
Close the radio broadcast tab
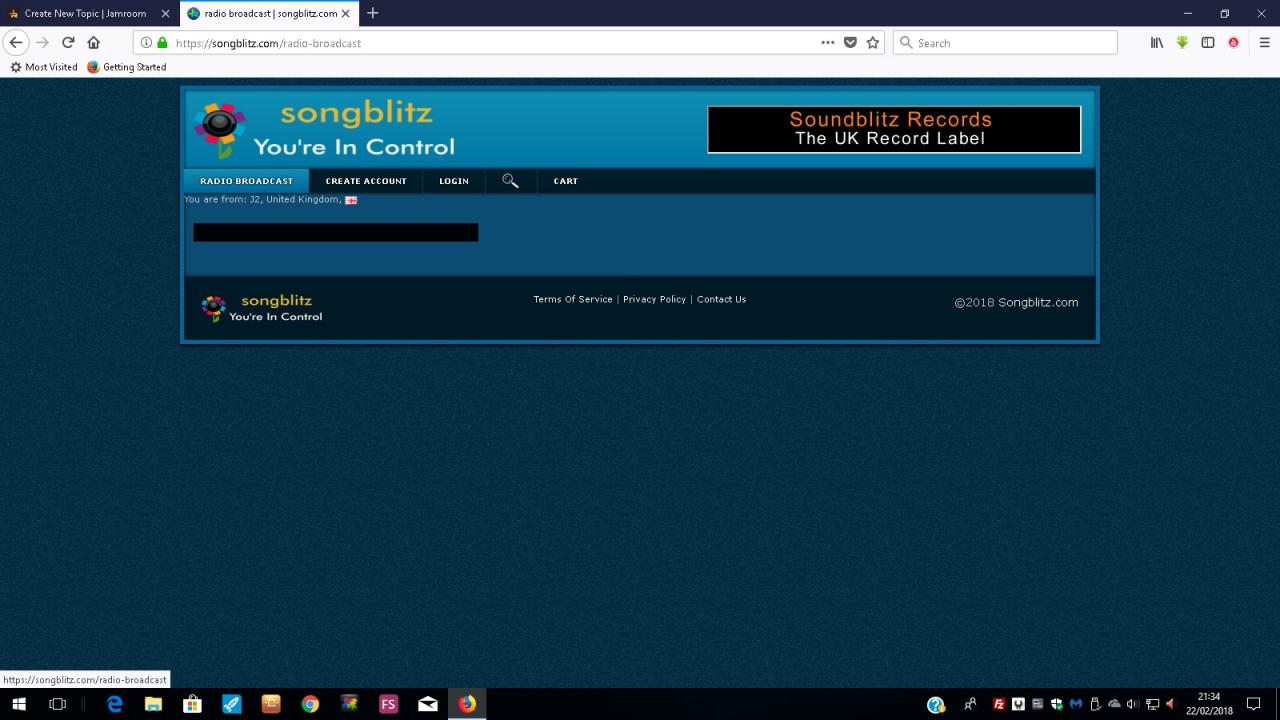[346, 13]
